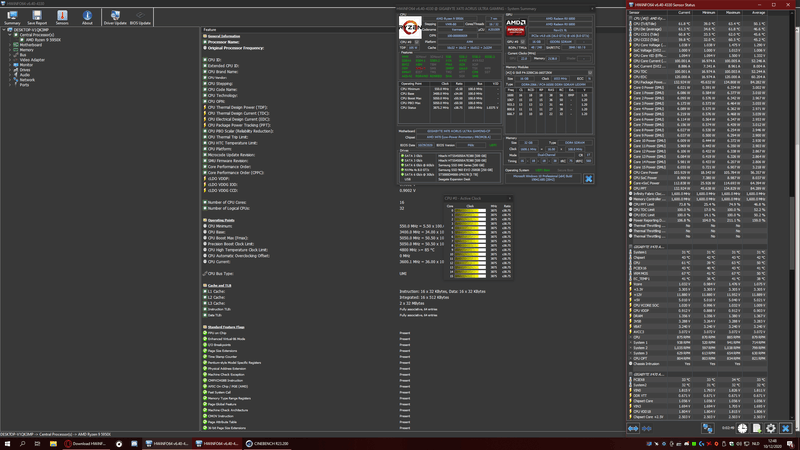
Task: Click the CPU Bus Type row
Action: 220,274
